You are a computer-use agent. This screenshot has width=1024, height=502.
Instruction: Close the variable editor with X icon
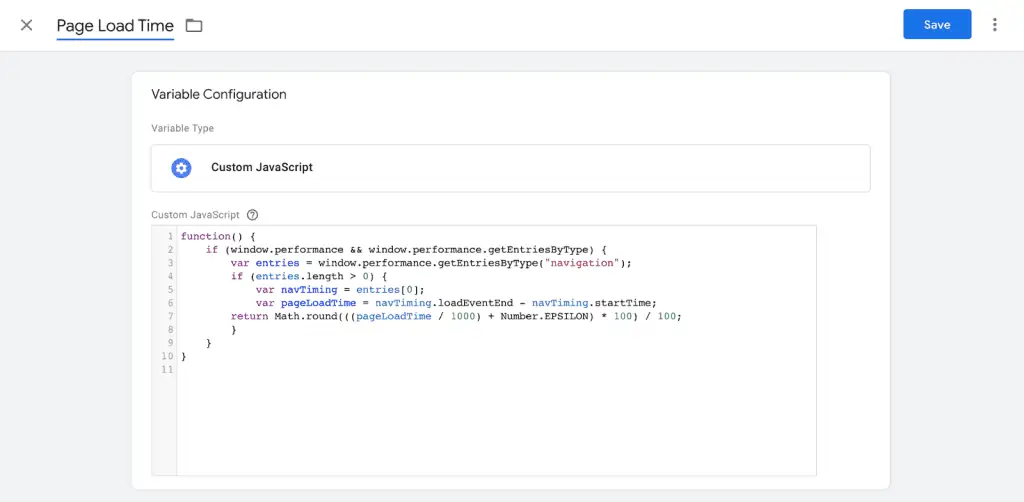(x=26, y=25)
